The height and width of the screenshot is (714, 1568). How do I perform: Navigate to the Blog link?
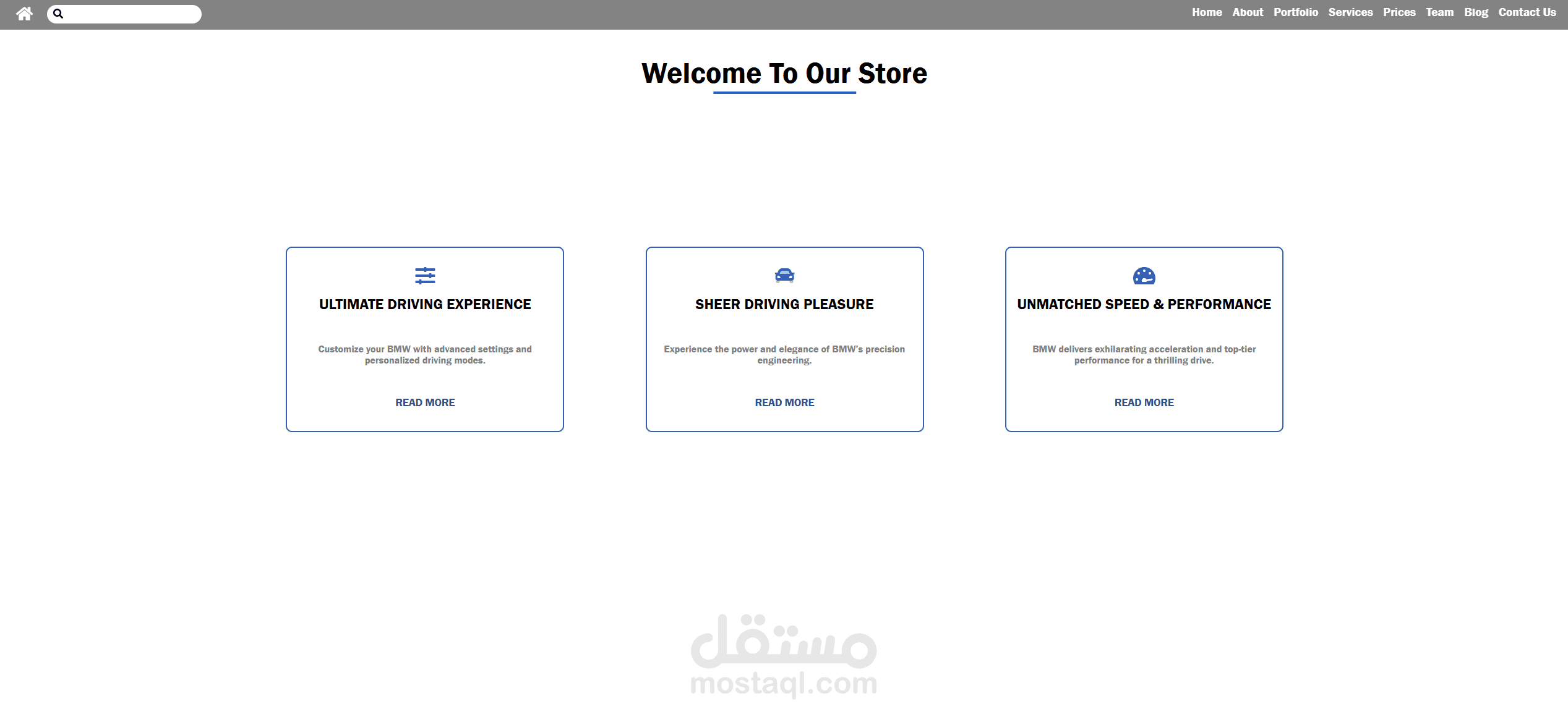pos(1476,12)
